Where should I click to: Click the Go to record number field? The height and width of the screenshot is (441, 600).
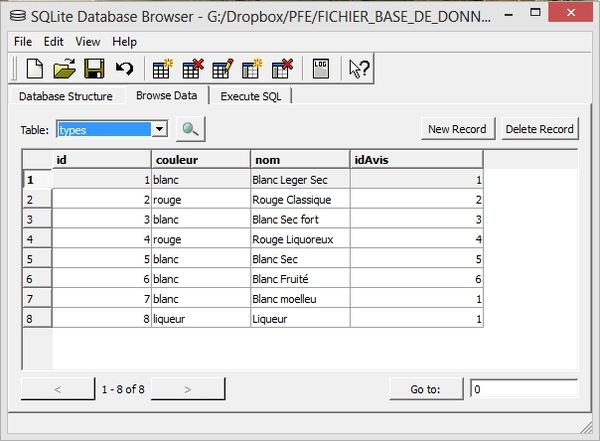[x=524, y=389]
